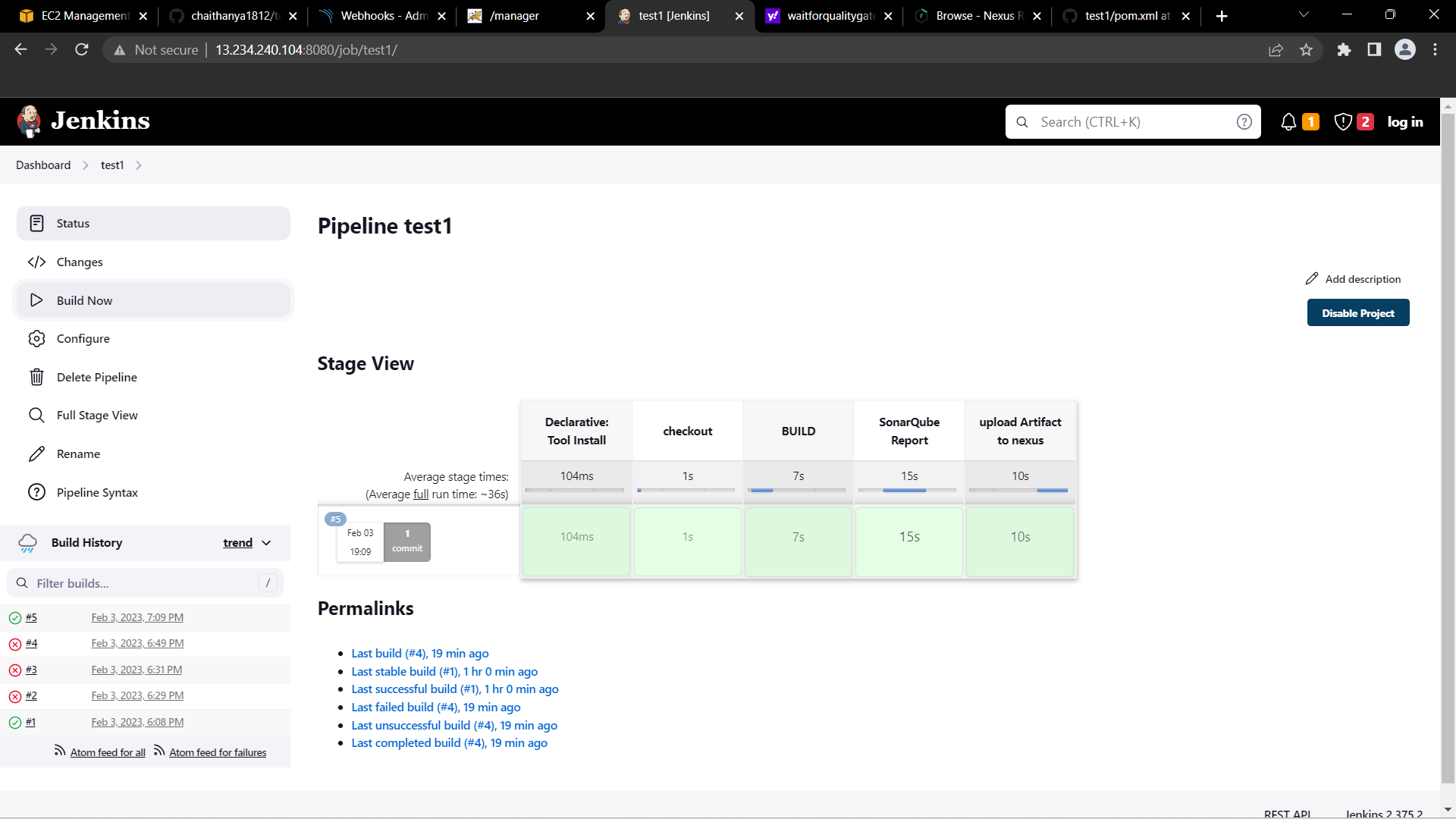Expand the test1 breadcrumb chevron
This screenshot has width=1456, height=819.
[x=139, y=165]
